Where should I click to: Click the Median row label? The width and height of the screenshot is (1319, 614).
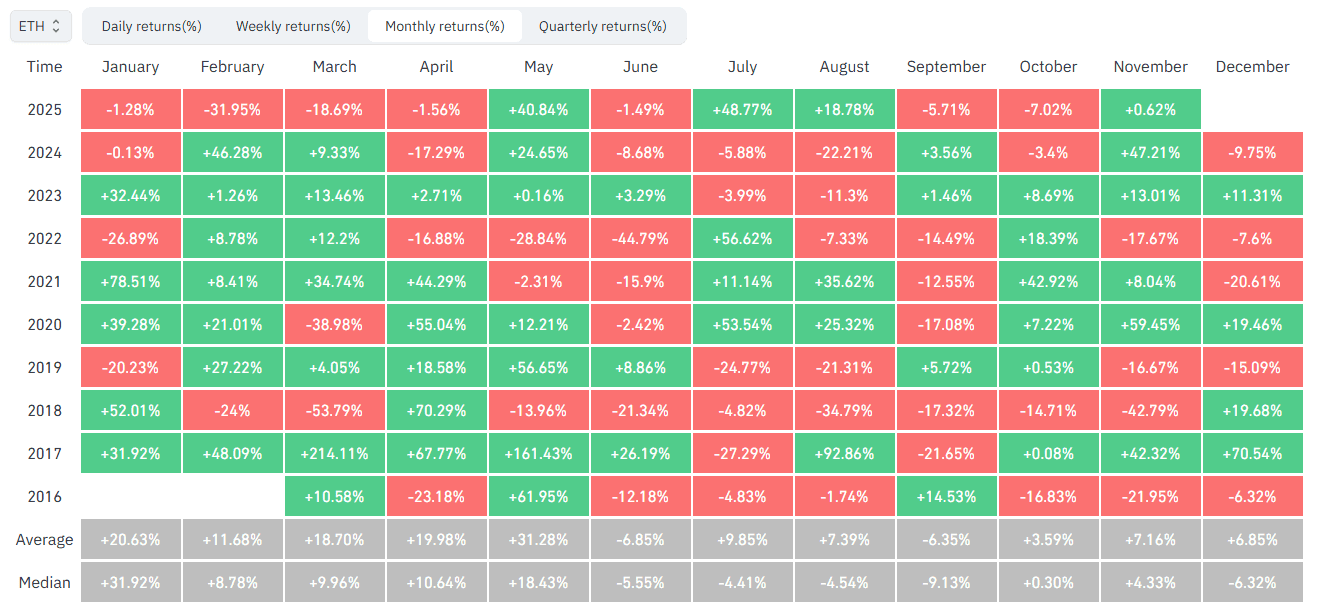click(x=44, y=581)
